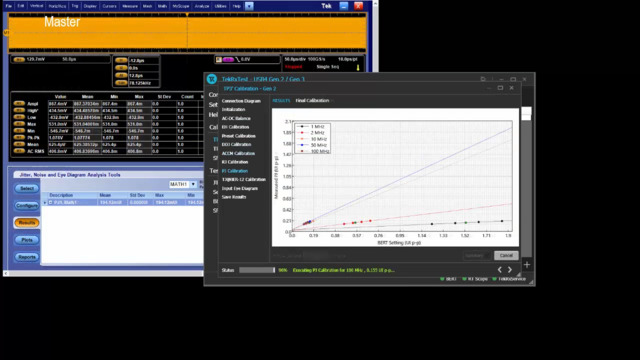640x360 pixels.
Task: Open the Help menu in oscilloscope window
Action: [236, 6]
